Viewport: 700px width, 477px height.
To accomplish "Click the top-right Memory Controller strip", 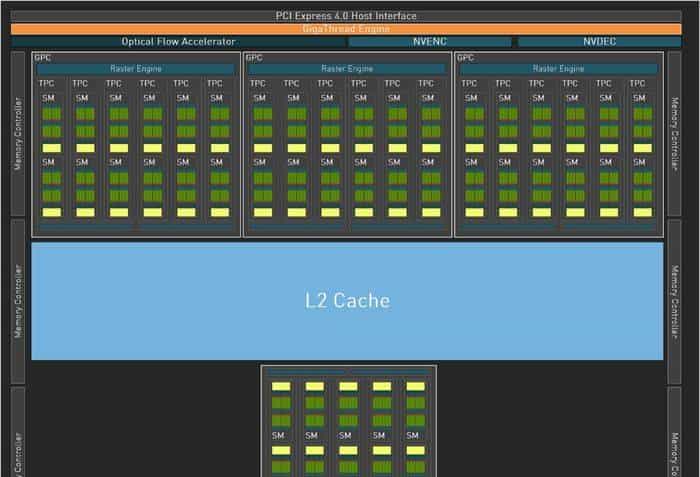I will point(675,133).
